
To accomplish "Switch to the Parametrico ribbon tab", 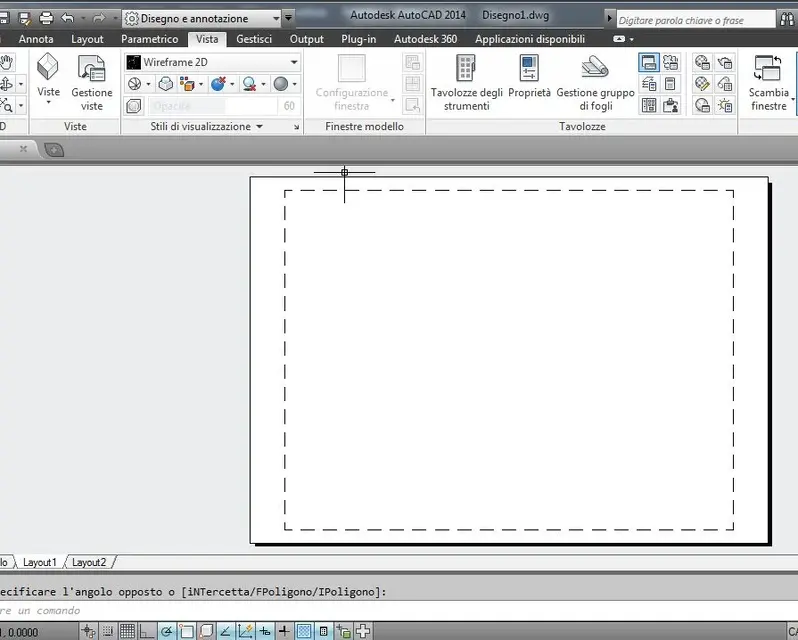I will [x=150, y=39].
